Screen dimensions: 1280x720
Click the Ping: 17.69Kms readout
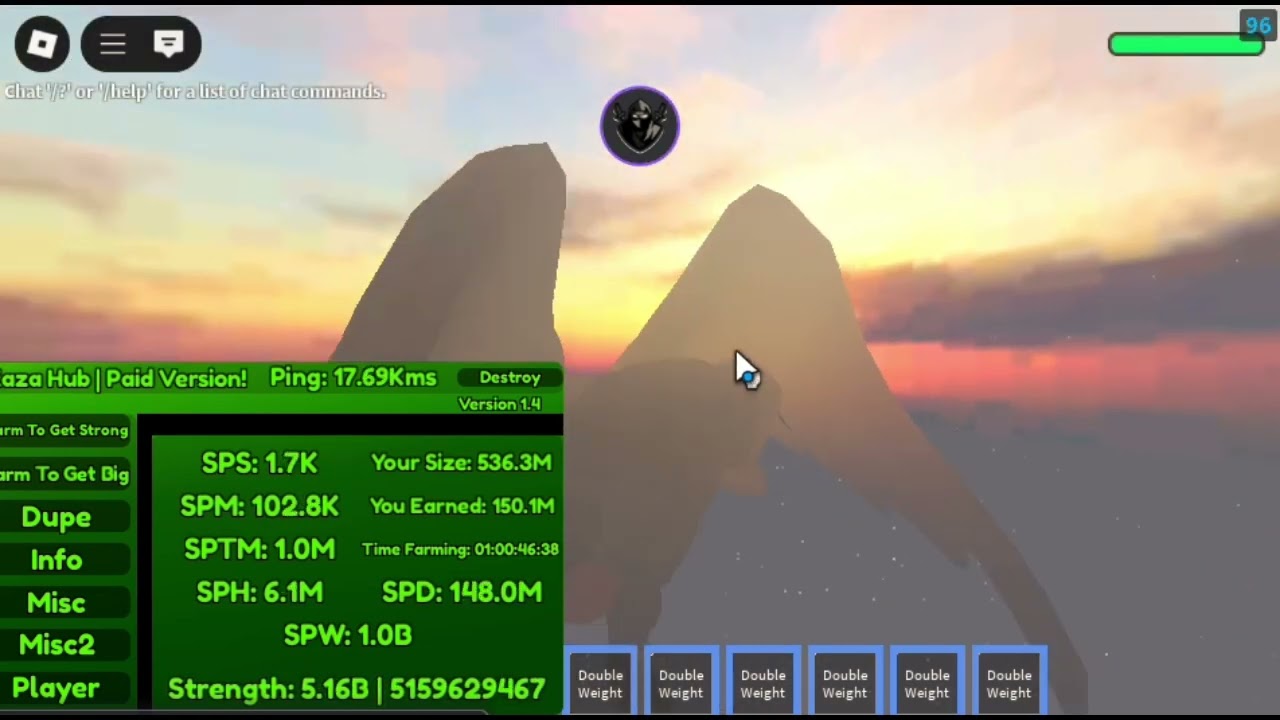(x=353, y=378)
